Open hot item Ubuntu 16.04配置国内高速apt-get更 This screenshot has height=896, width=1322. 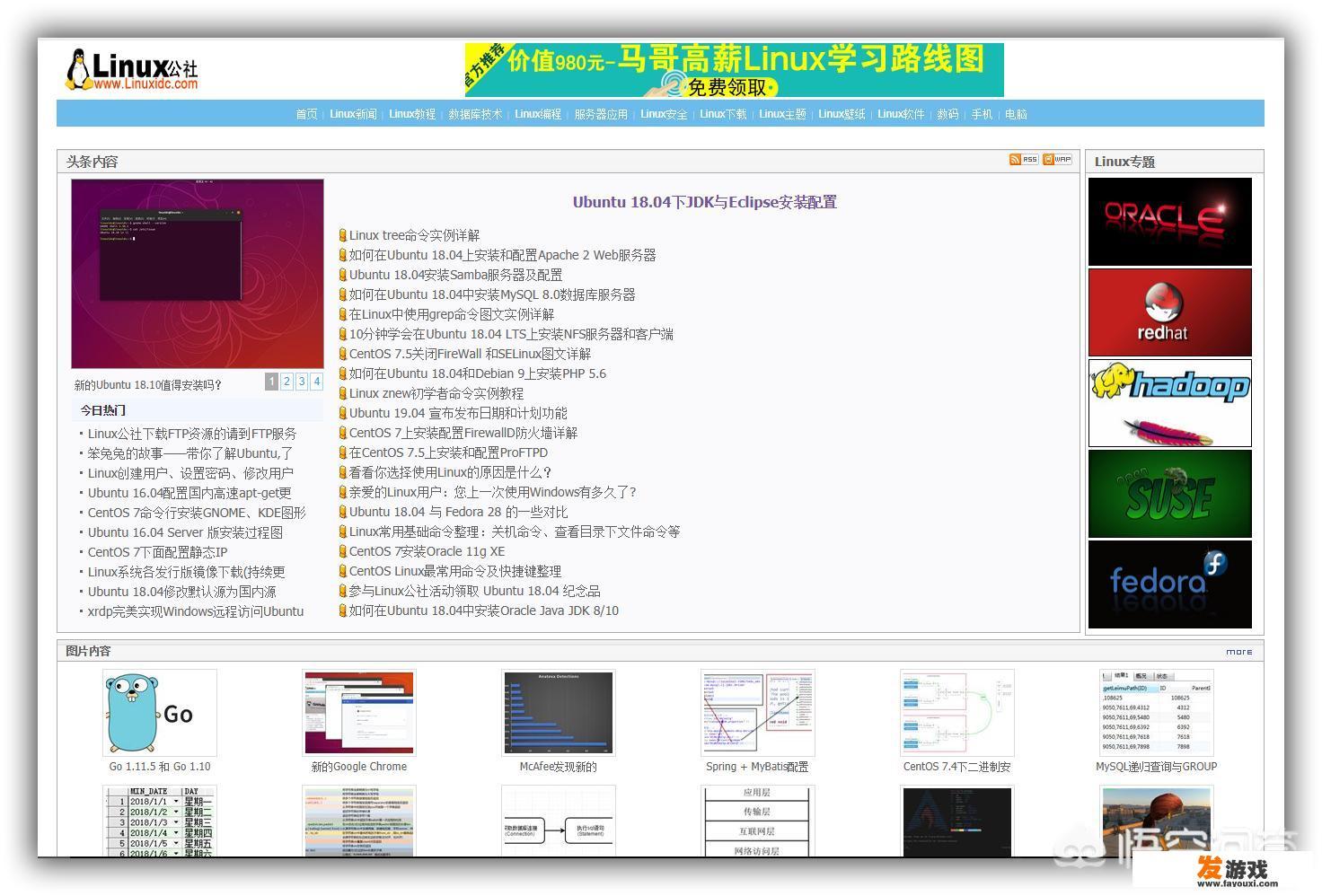point(189,493)
